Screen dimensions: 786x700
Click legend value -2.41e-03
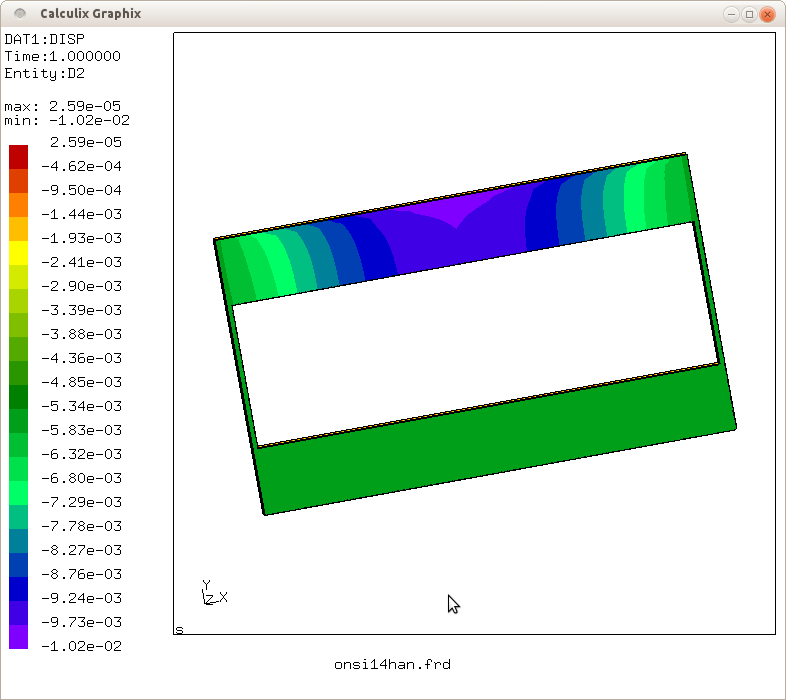tap(81, 262)
